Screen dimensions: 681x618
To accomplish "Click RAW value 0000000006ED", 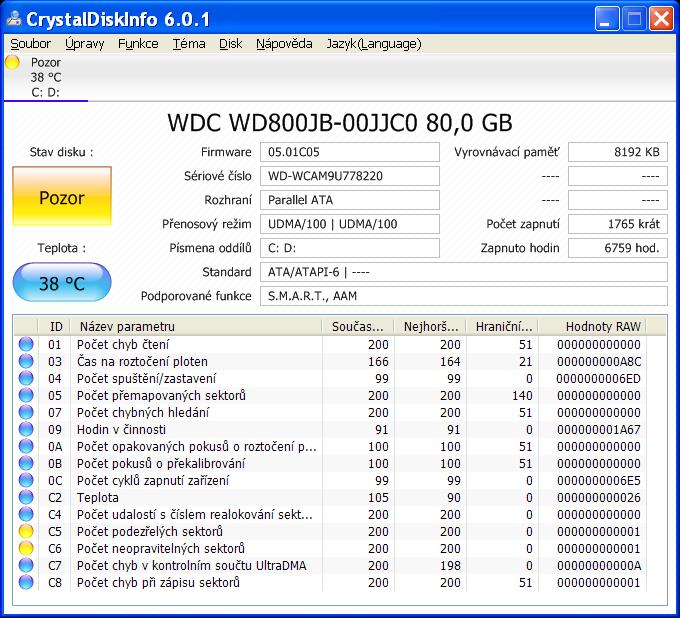I will (599, 378).
